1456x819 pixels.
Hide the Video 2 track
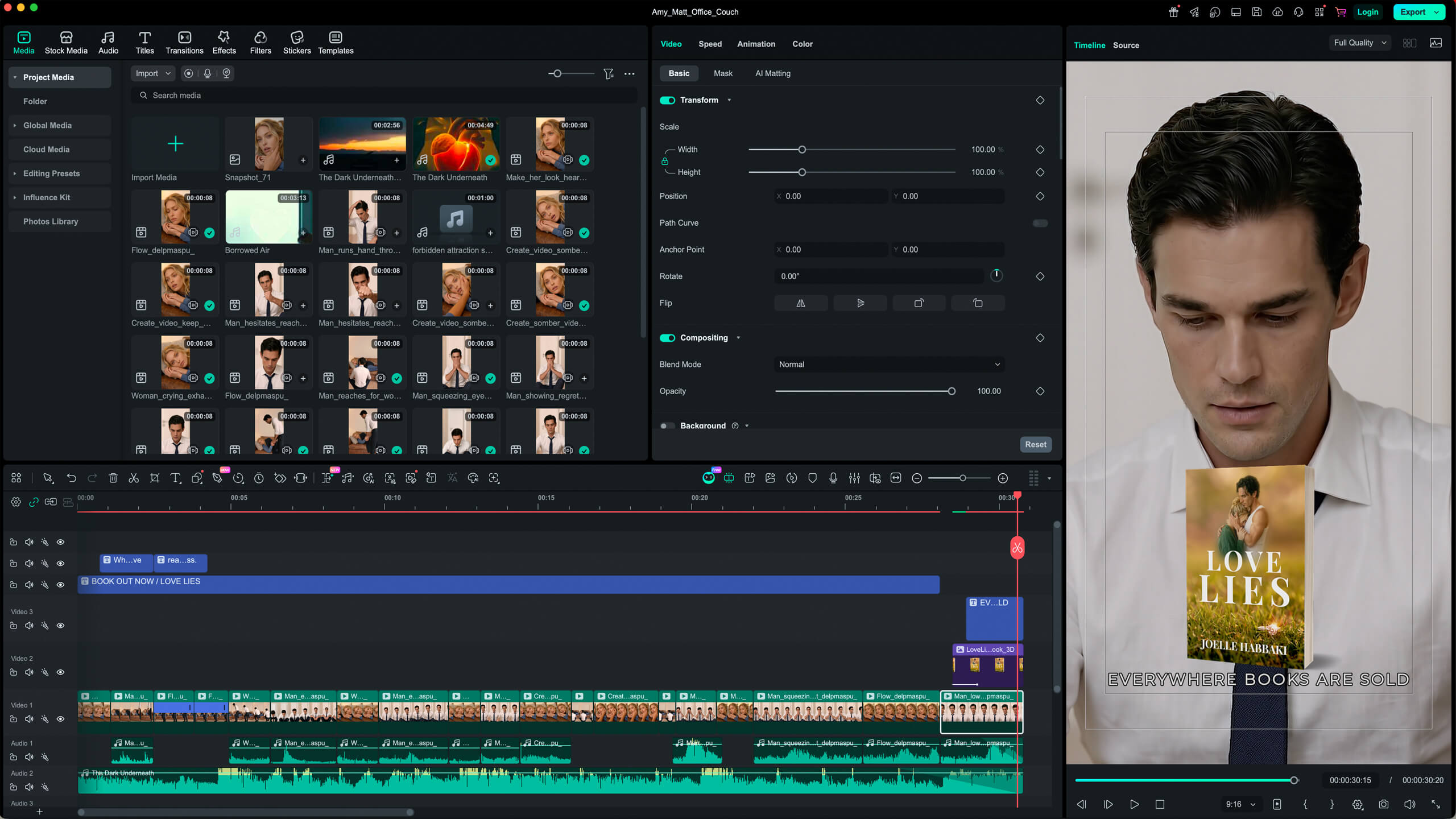coord(60,672)
